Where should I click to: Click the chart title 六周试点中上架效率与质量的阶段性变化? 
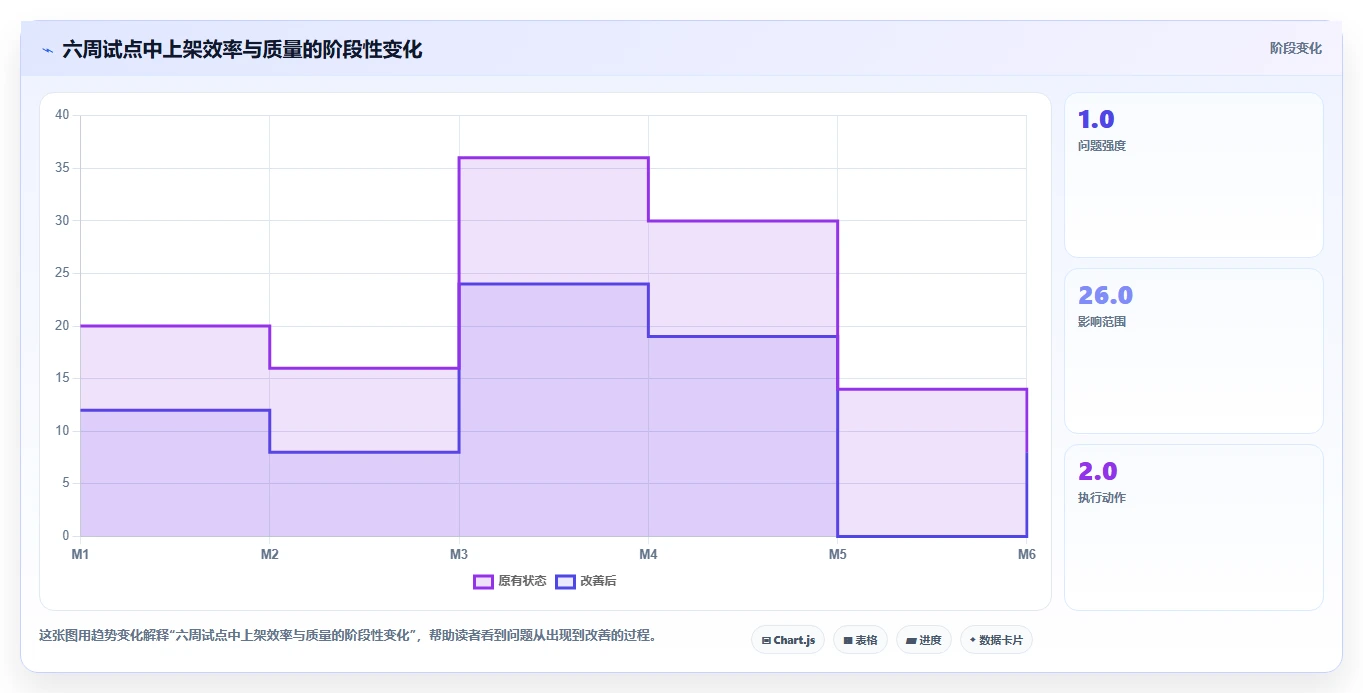click(242, 49)
